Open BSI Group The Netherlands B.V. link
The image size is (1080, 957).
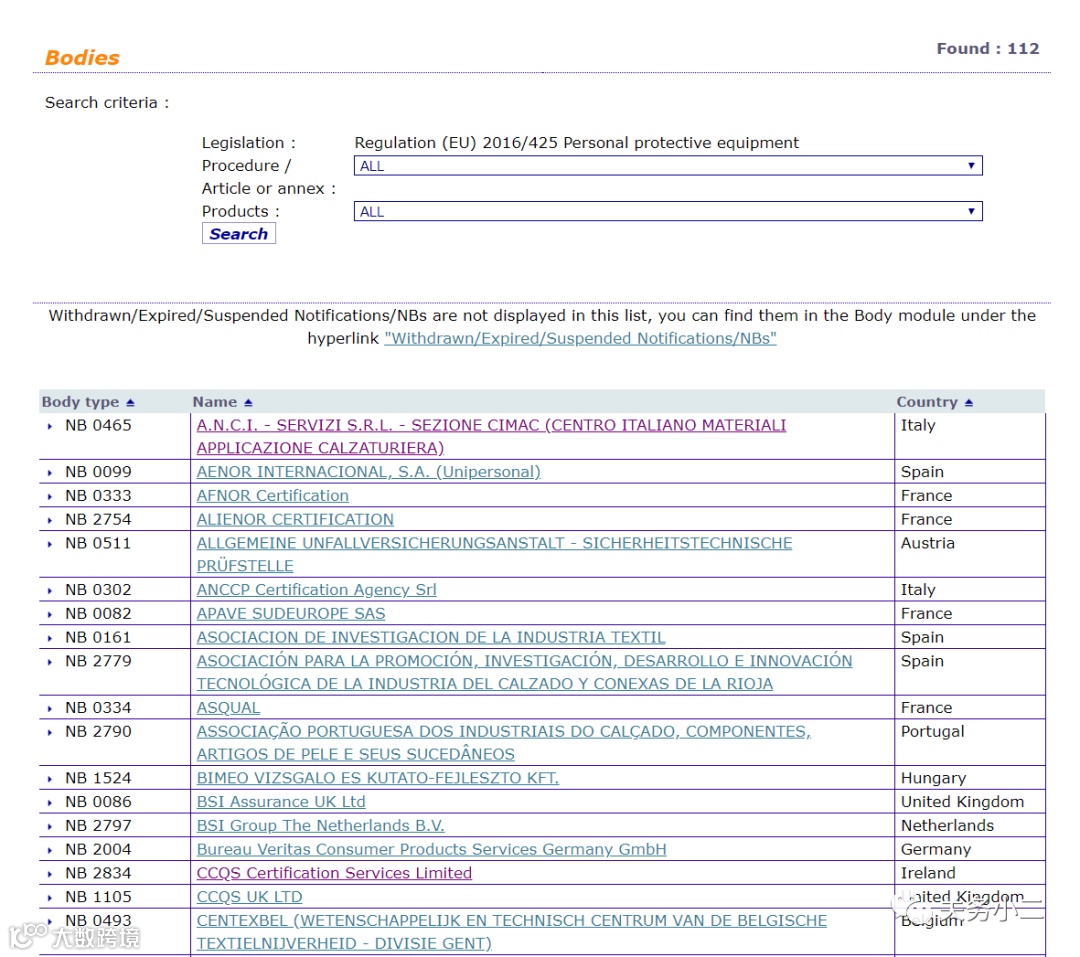point(320,825)
